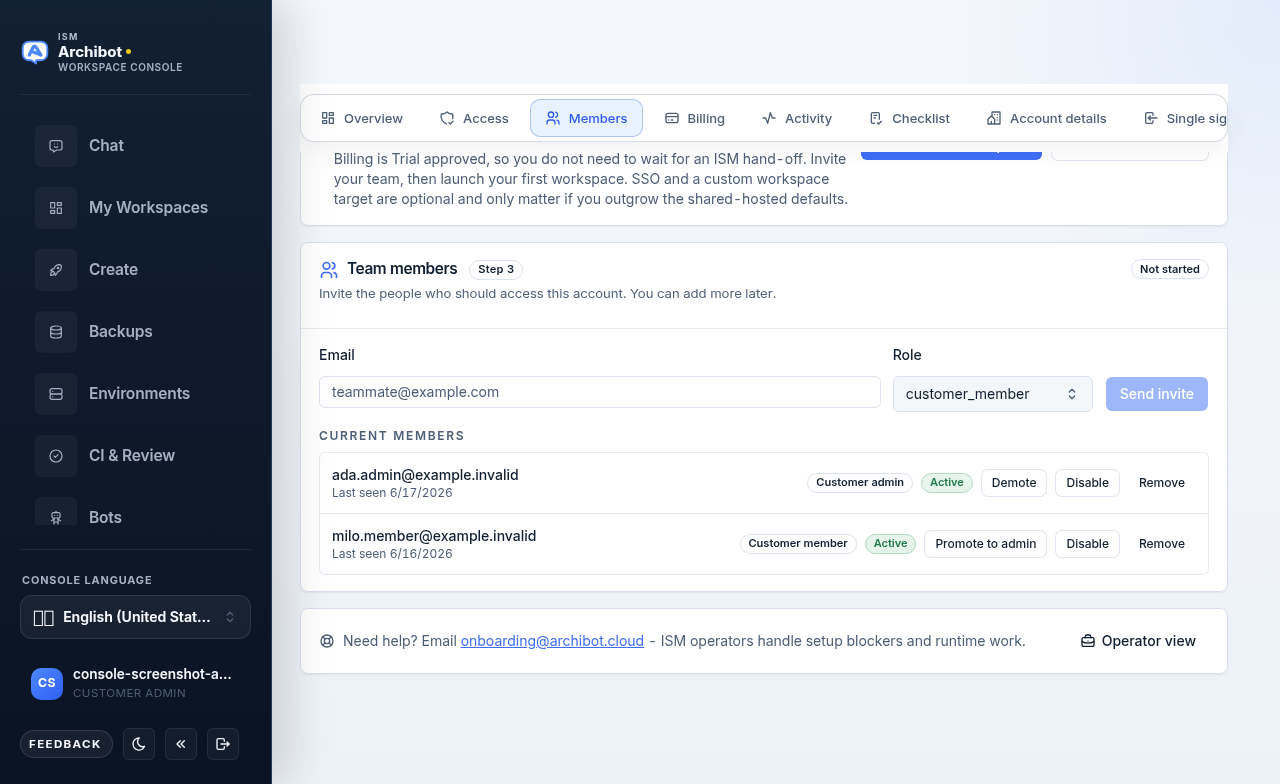Demote ada.admin@example.invalid

pyautogui.click(x=1014, y=483)
